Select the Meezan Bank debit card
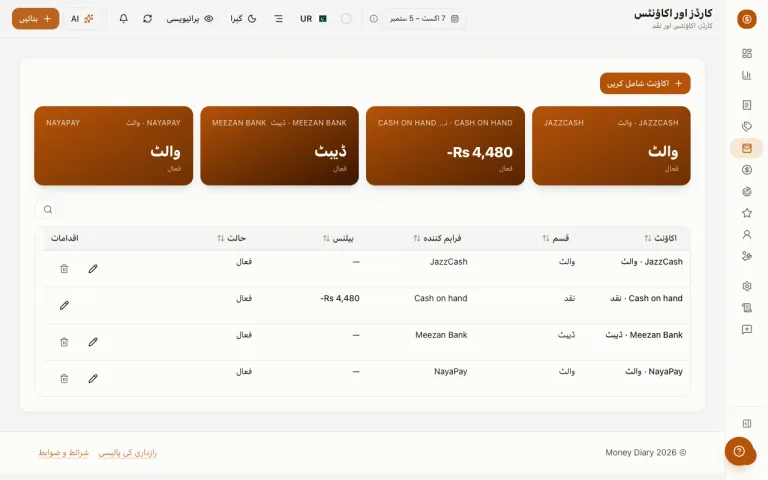The image size is (768, 480). click(279, 145)
